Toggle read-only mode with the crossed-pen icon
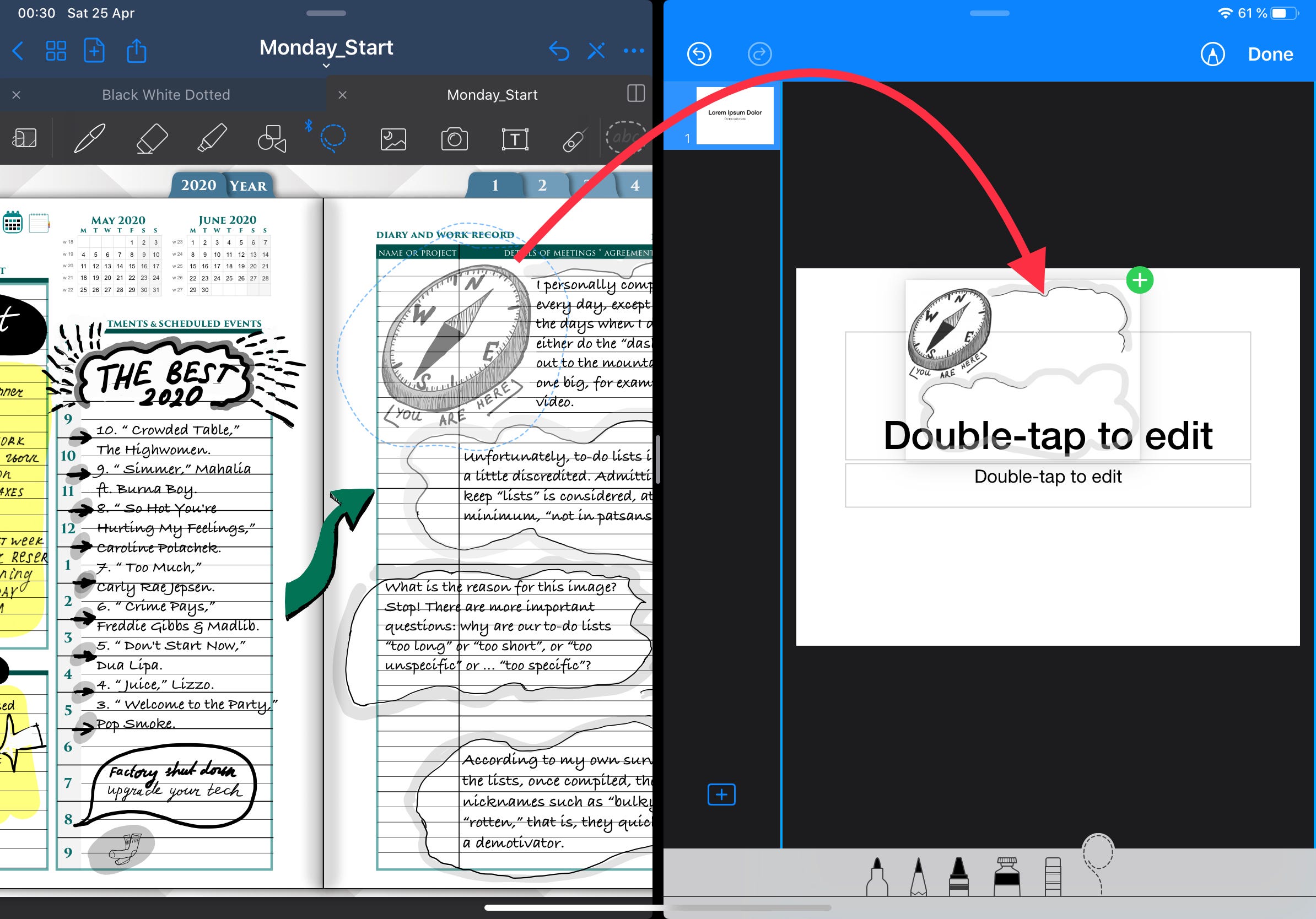Screen dimensions: 1316x919 (597, 51)
